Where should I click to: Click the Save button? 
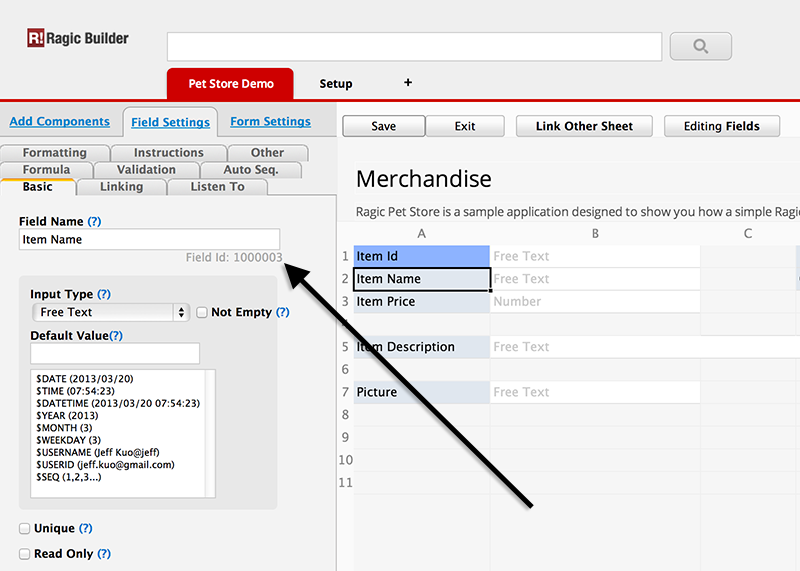click(384, 126)
